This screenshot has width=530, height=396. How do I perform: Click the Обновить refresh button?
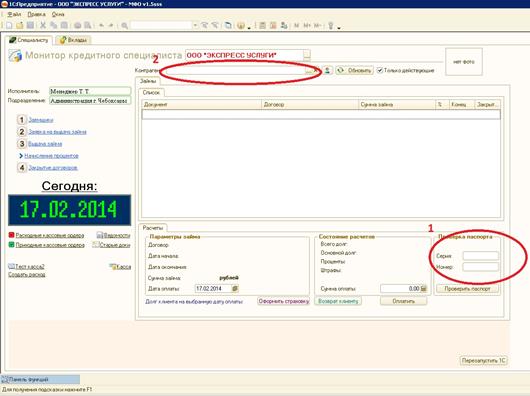tap(355, 70)
